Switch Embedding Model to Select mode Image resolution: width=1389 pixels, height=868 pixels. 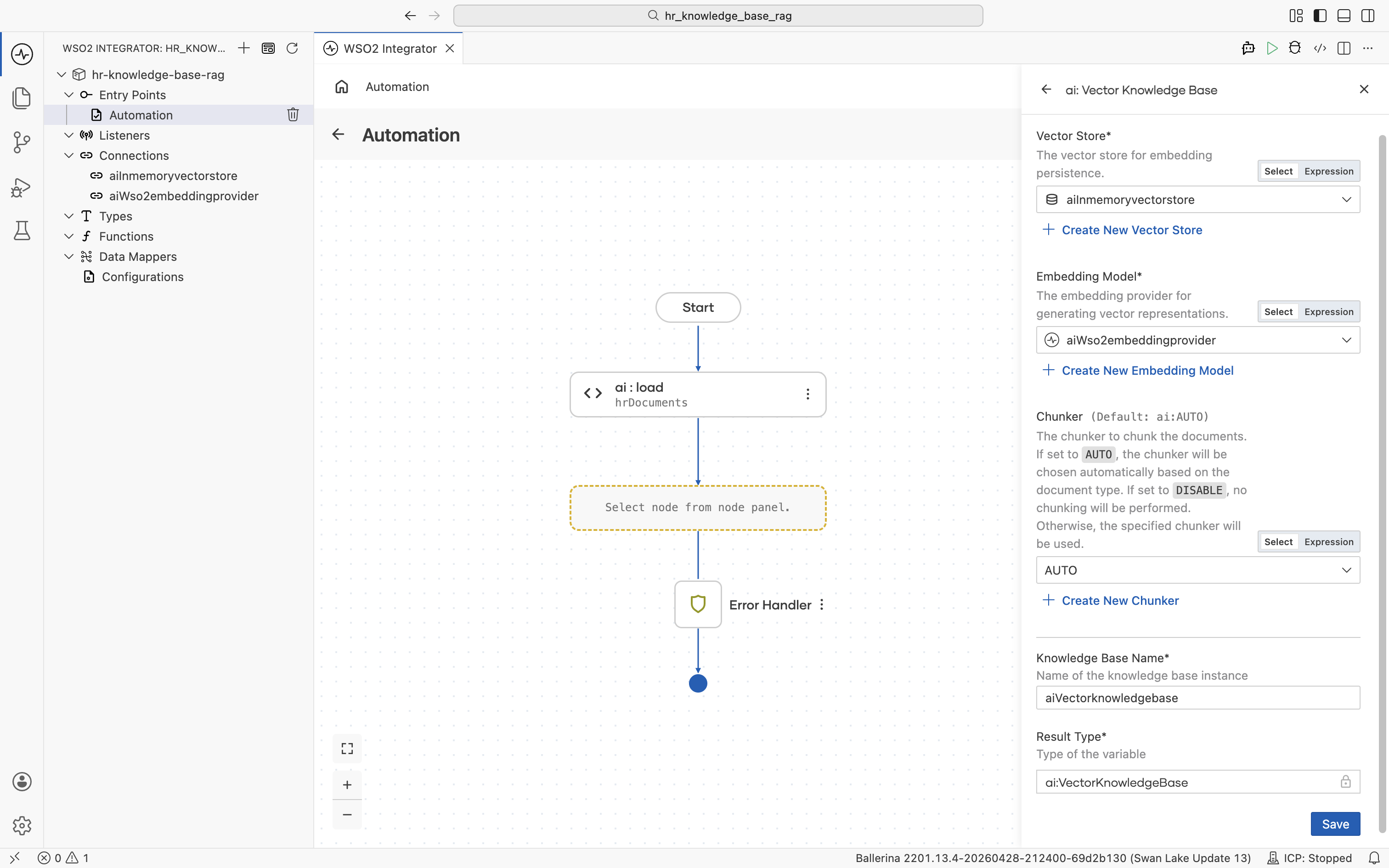[1278, 312]
